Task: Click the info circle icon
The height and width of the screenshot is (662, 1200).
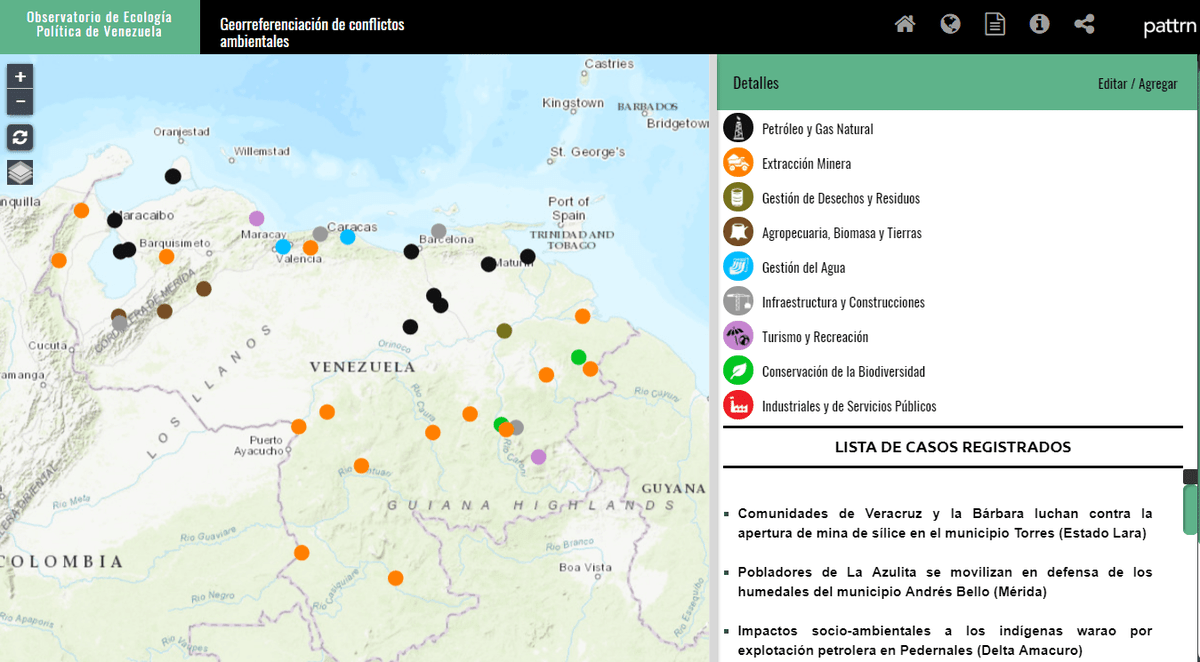Action: point(1039,24)
